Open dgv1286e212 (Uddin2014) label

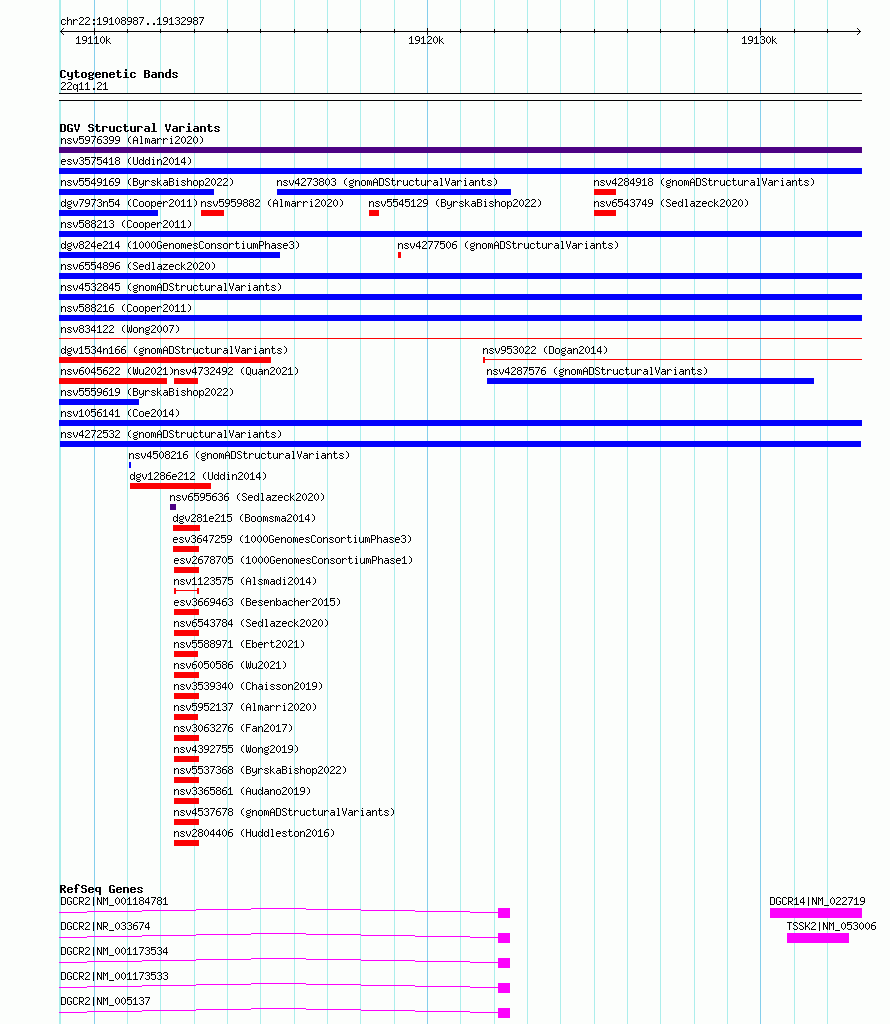click(x=198, y=476)
